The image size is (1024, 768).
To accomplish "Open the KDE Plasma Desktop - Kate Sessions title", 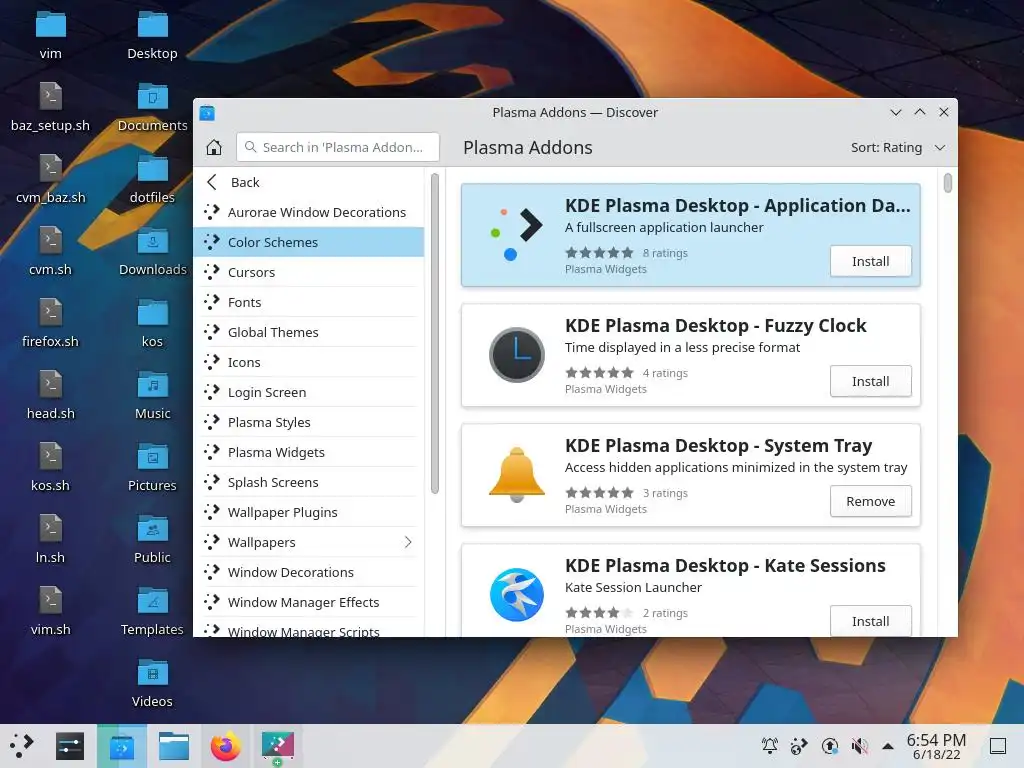I will click(725, 566).
